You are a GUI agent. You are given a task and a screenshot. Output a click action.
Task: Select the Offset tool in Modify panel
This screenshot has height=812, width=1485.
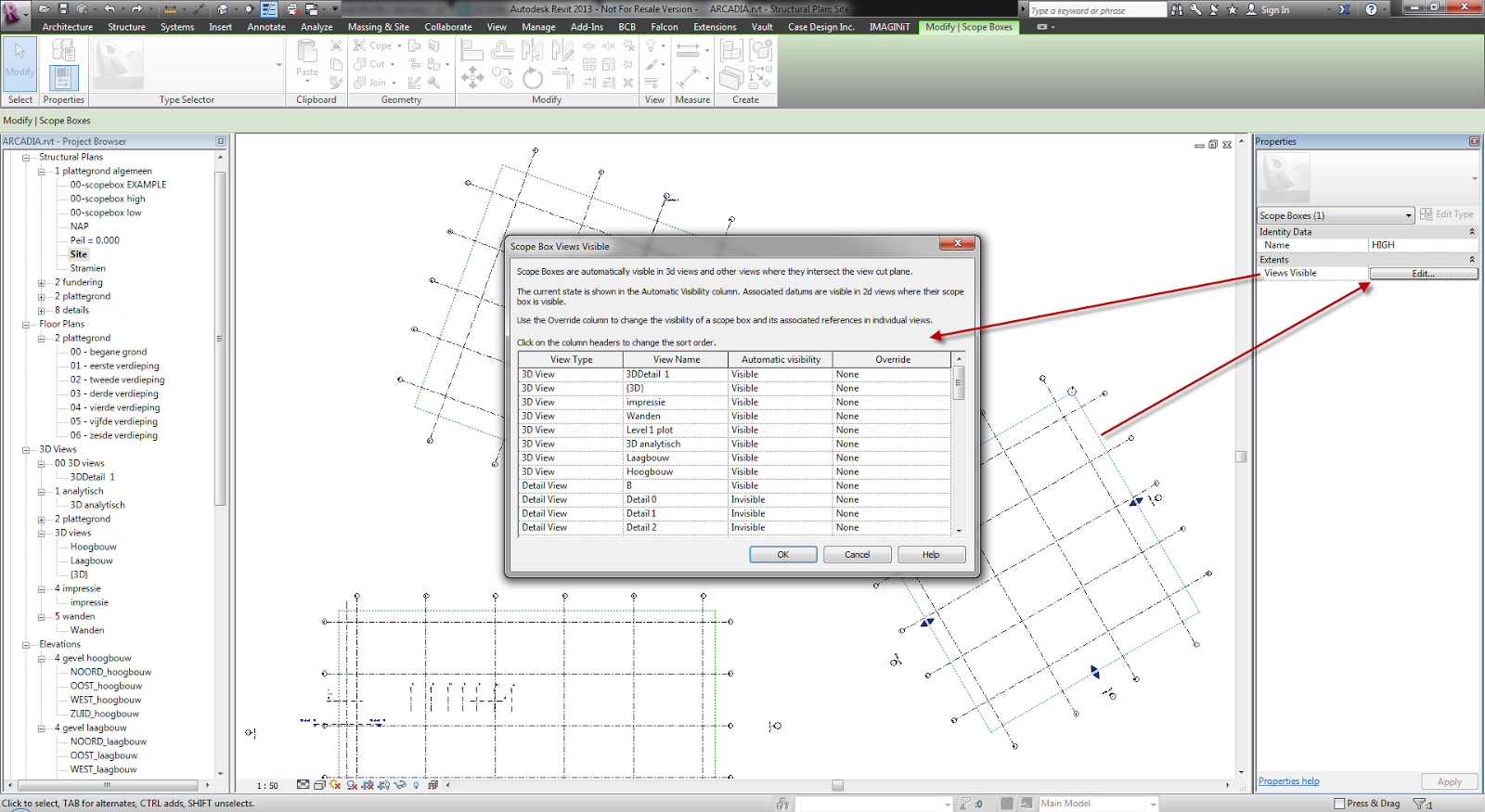tap(502, 50)
